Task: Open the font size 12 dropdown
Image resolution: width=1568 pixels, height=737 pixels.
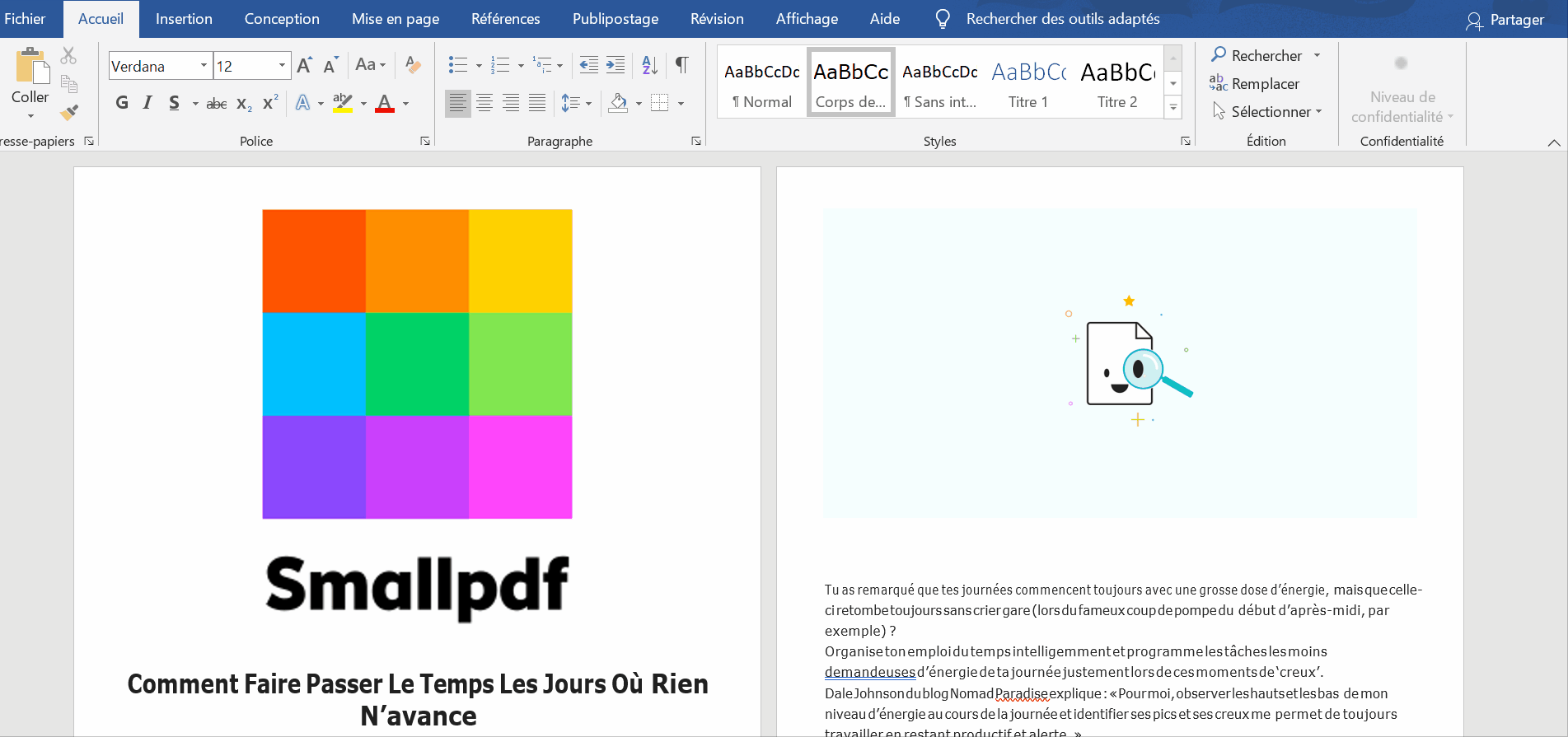Action: pyautogui.click(x=282, y=66)
